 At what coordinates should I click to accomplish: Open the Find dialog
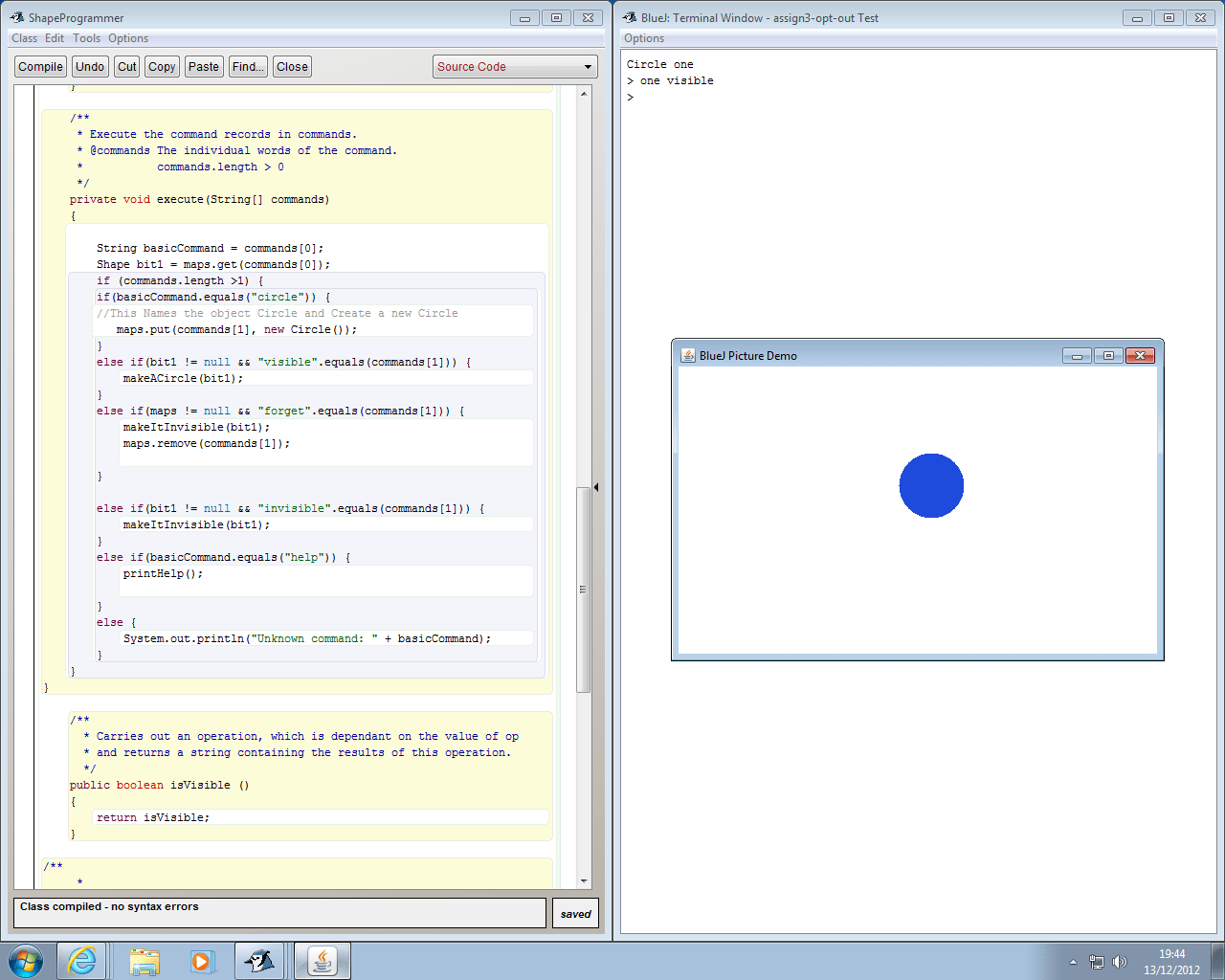247,66
